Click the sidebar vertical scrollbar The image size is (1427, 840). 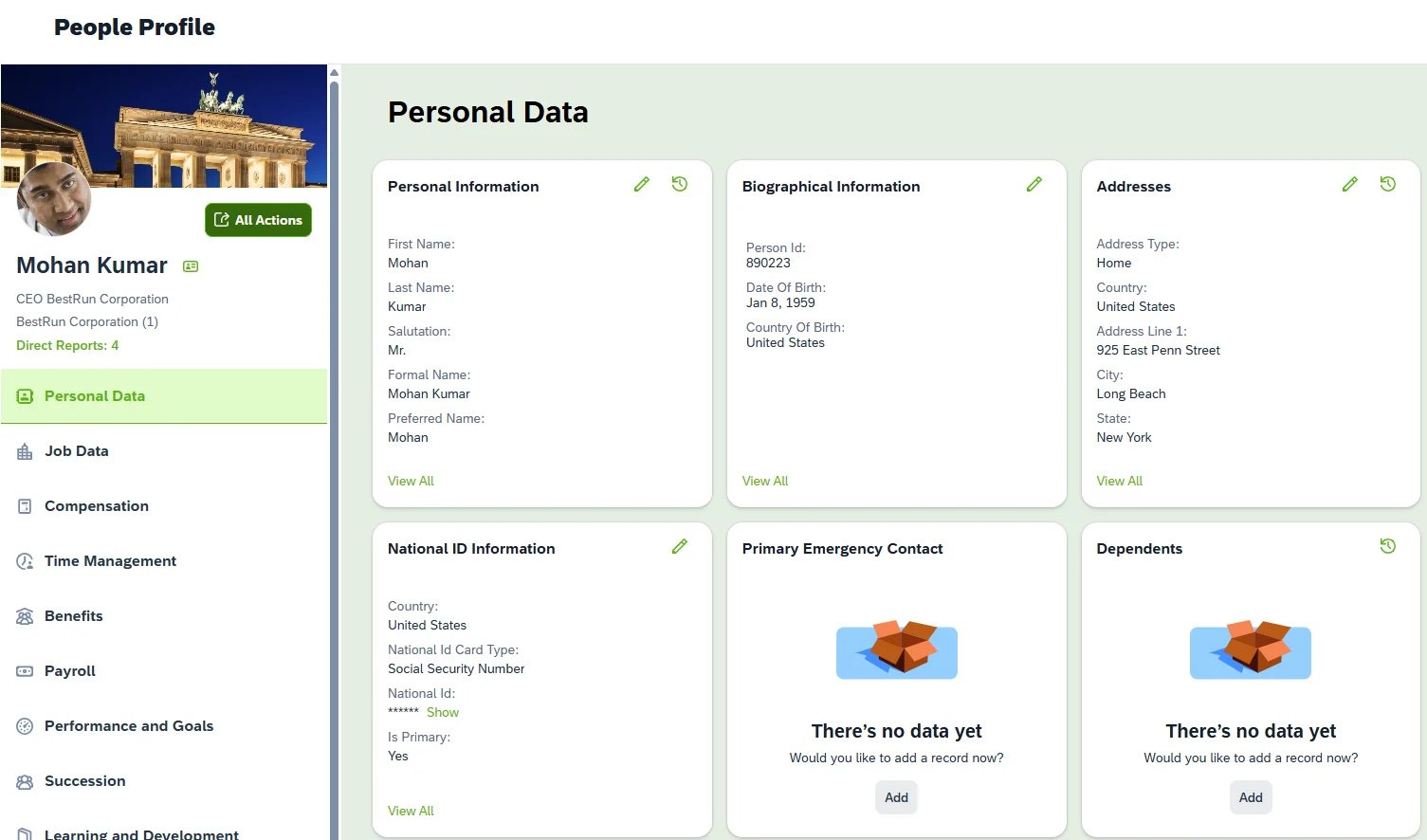tap(334, 459)
